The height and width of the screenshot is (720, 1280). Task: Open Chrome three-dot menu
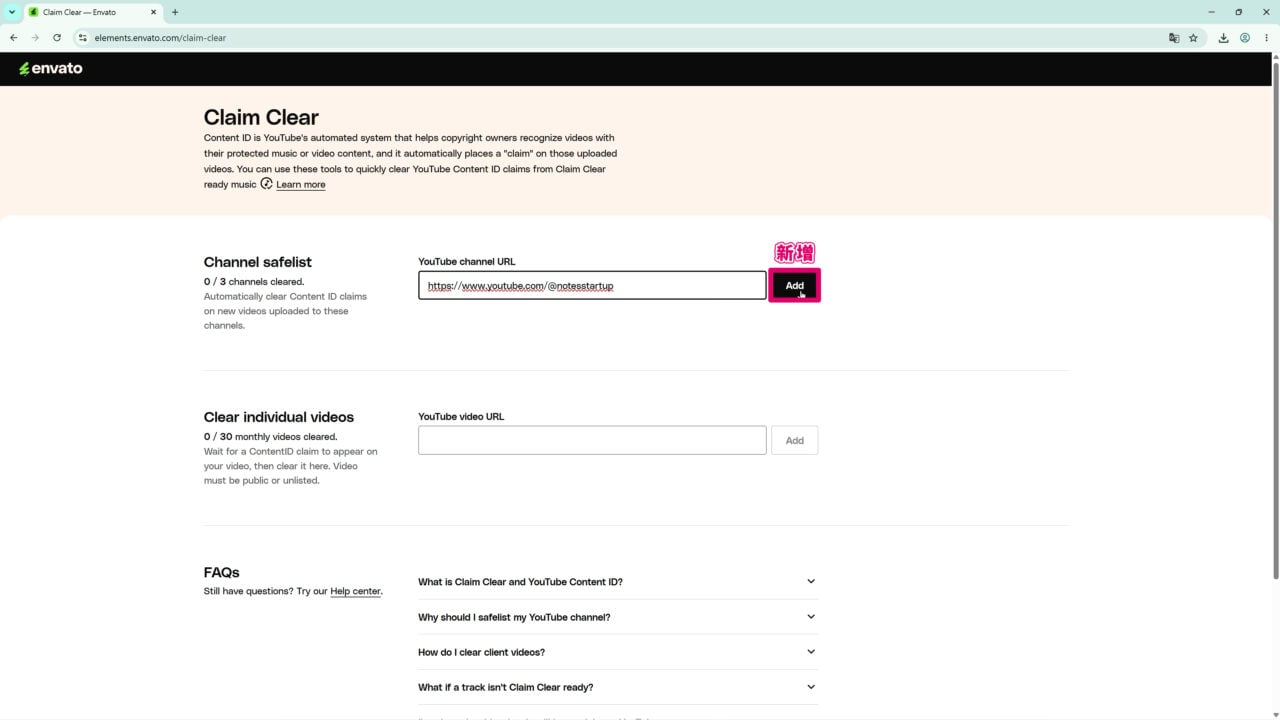coord(1266,38)
